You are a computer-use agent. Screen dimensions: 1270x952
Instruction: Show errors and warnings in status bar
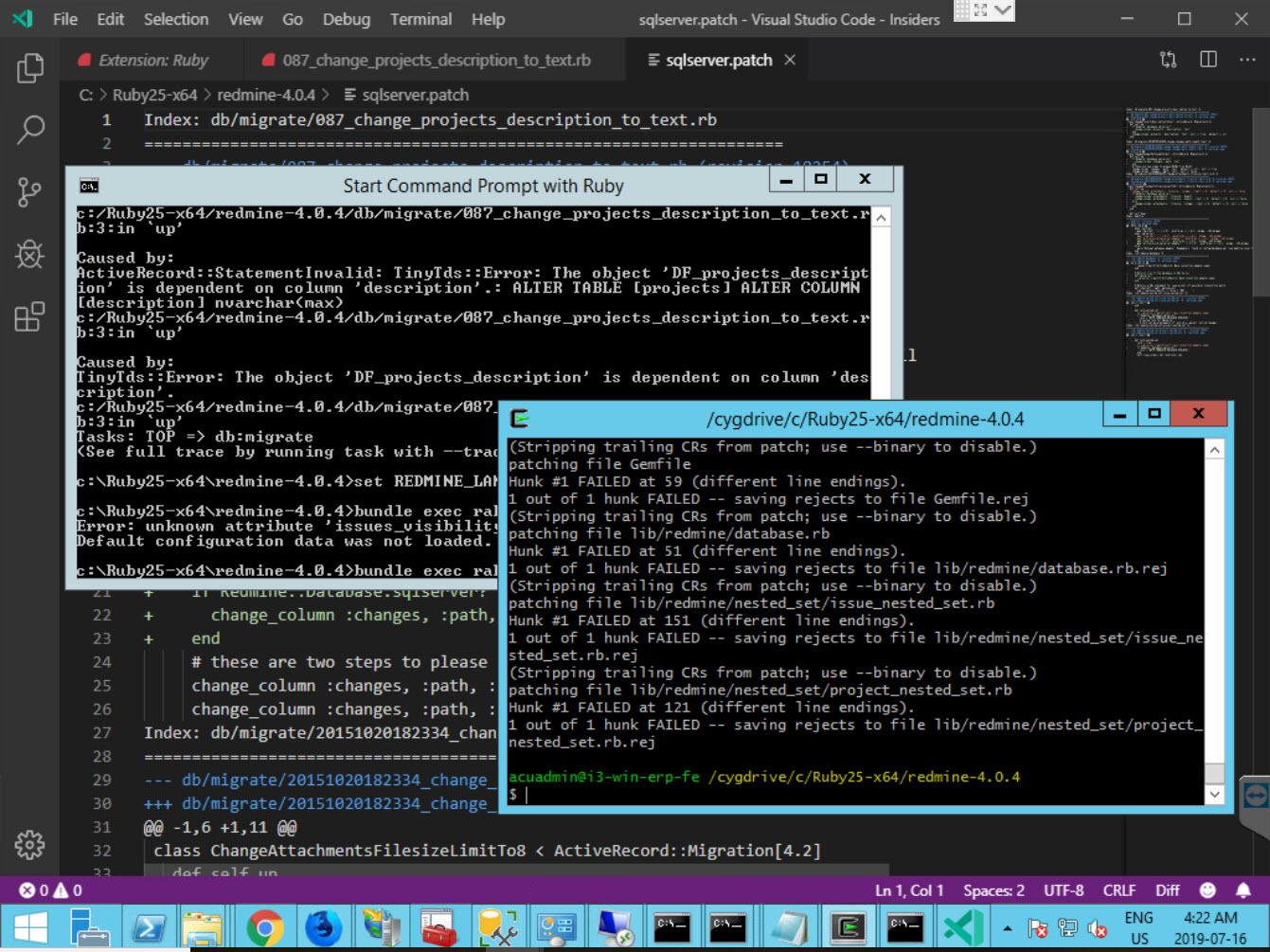tap(51, 890)
